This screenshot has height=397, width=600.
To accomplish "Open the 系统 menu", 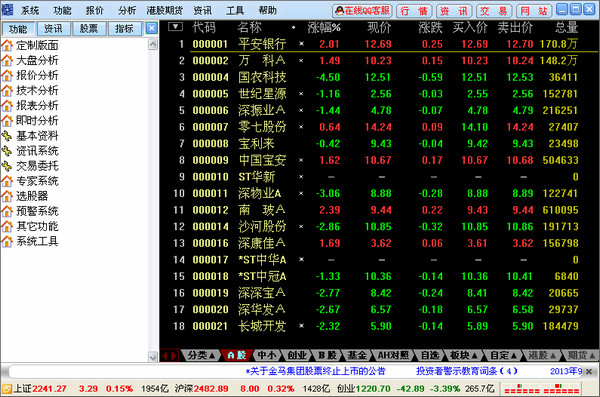I will coord(30,10).
